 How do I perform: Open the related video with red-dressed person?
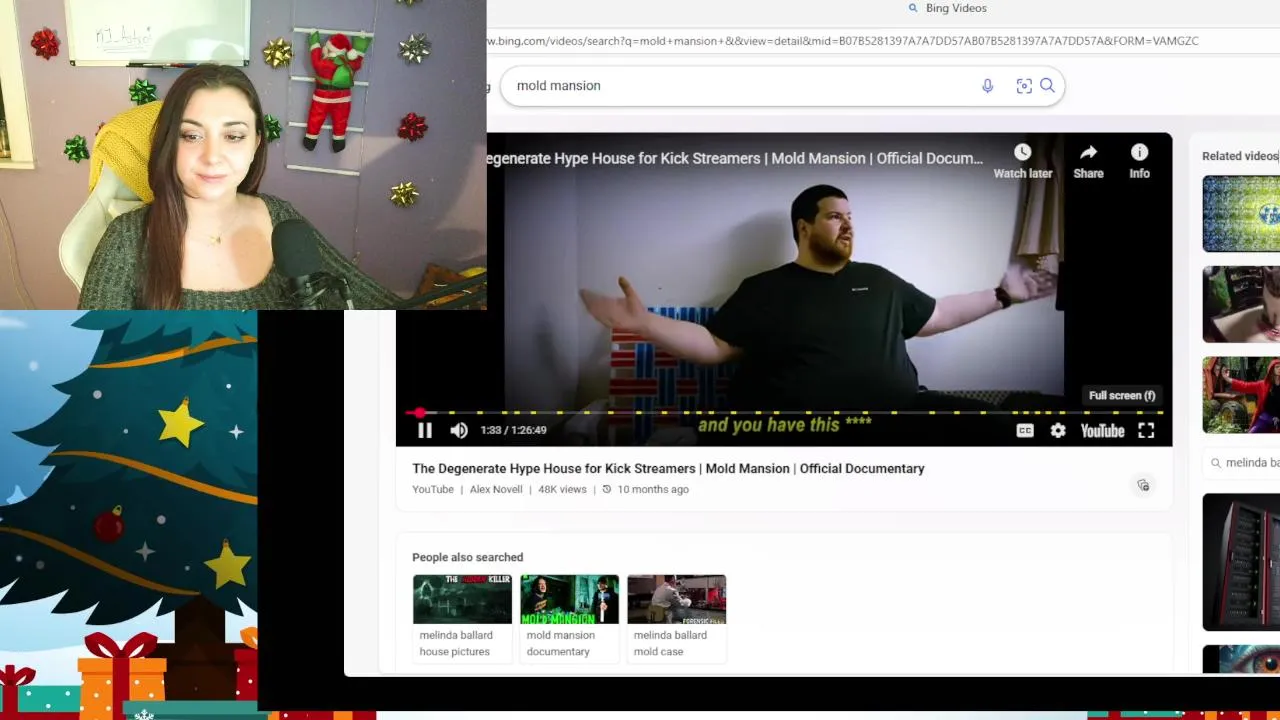click(1241, 395)
